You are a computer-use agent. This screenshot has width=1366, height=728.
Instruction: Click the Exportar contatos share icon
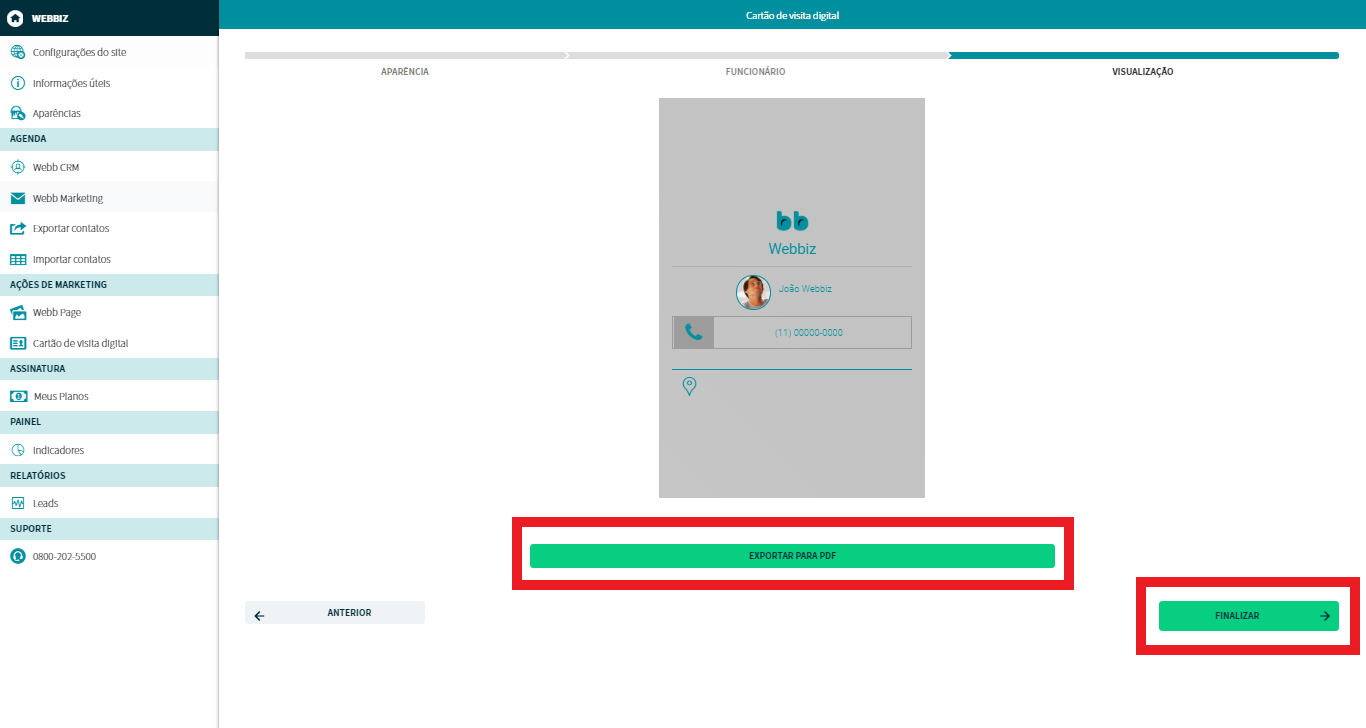point(17,229)
